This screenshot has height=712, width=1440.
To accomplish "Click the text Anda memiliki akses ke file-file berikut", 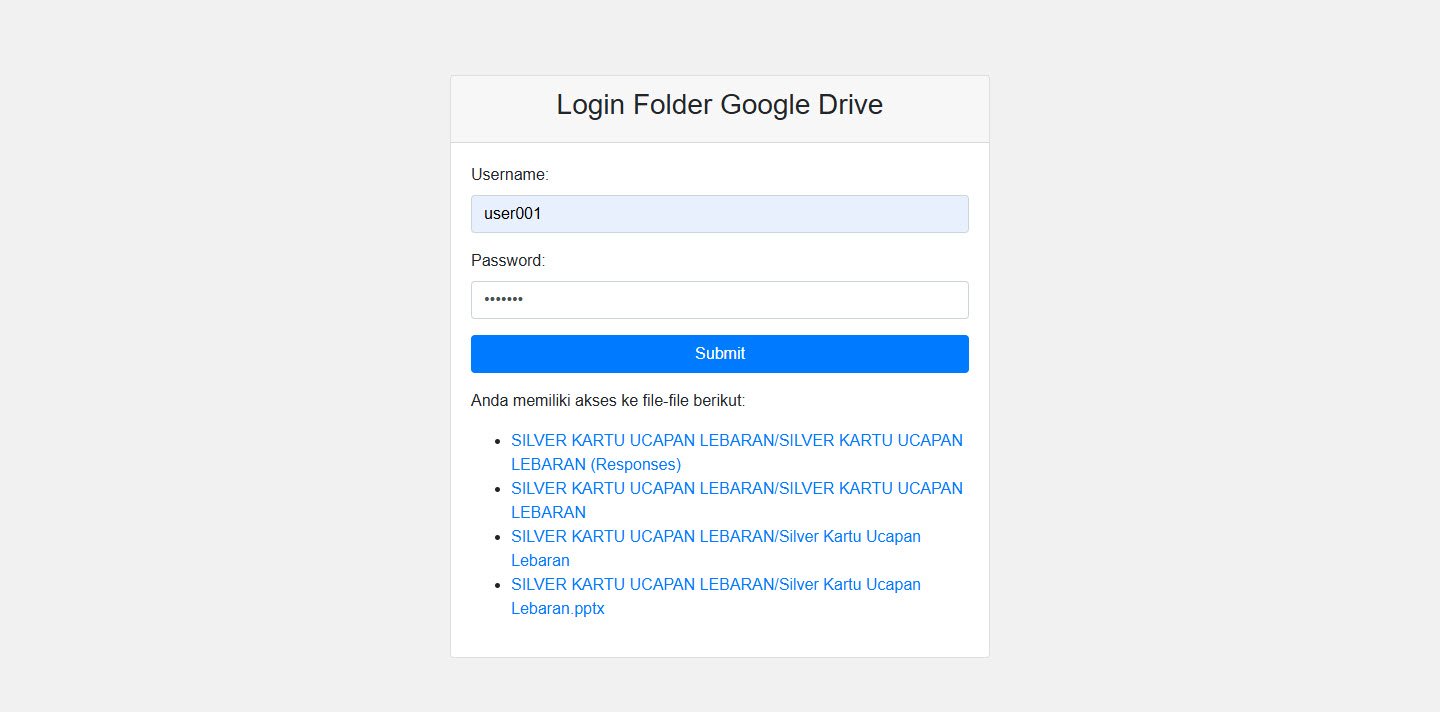I will (608, 401).
